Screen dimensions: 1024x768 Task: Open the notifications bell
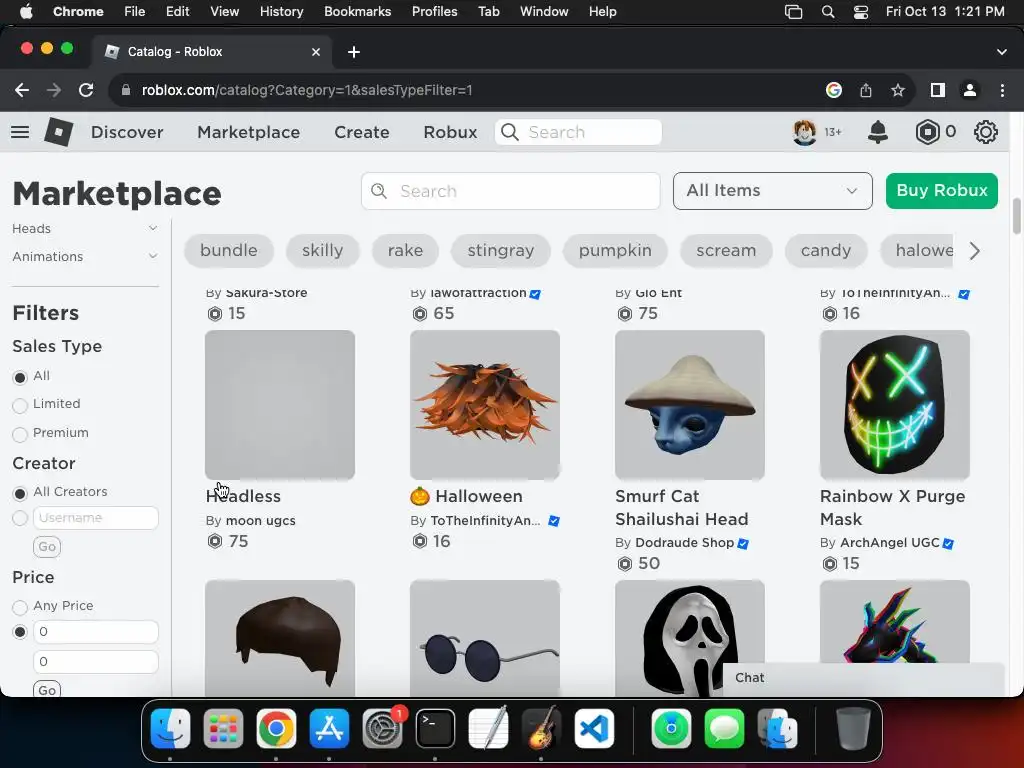[878, 132]
